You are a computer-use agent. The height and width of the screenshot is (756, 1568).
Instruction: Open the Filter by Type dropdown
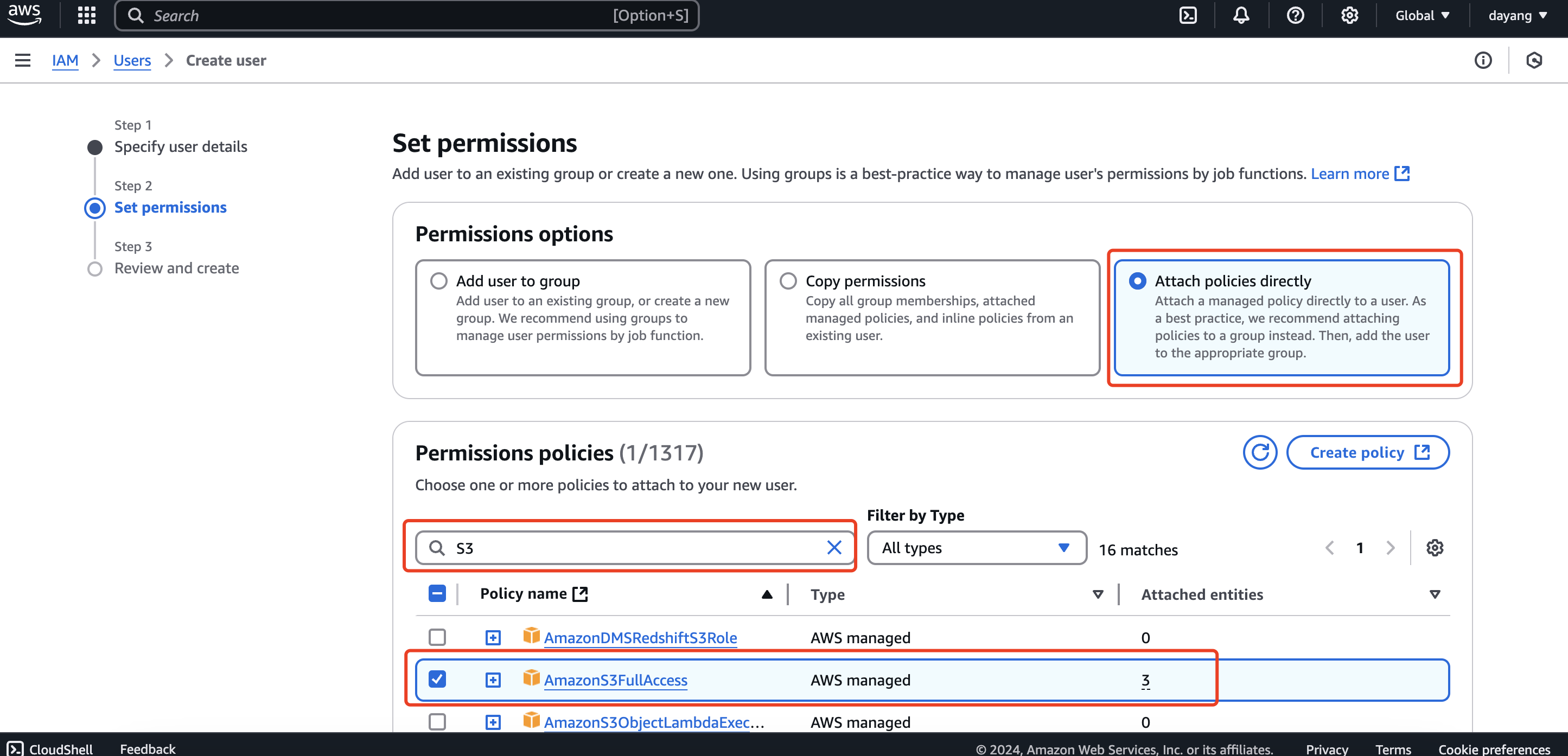coord(976,547)
